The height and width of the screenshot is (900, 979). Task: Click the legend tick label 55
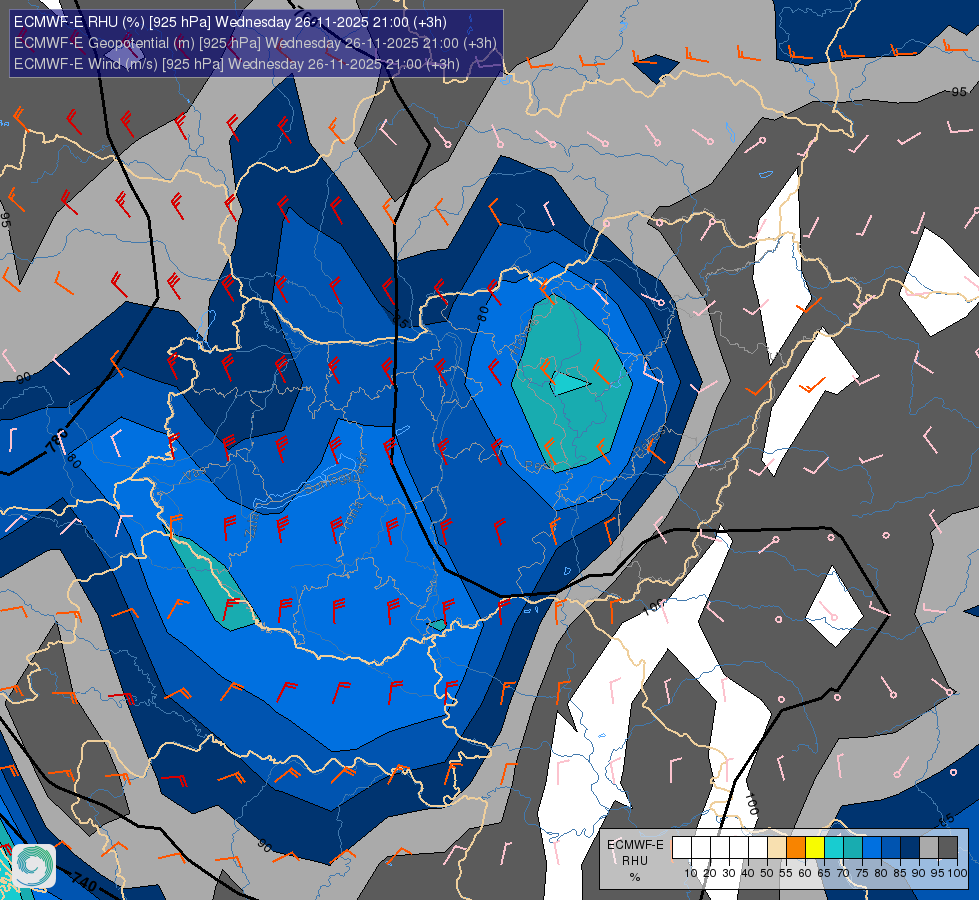(x=786, y=873)
